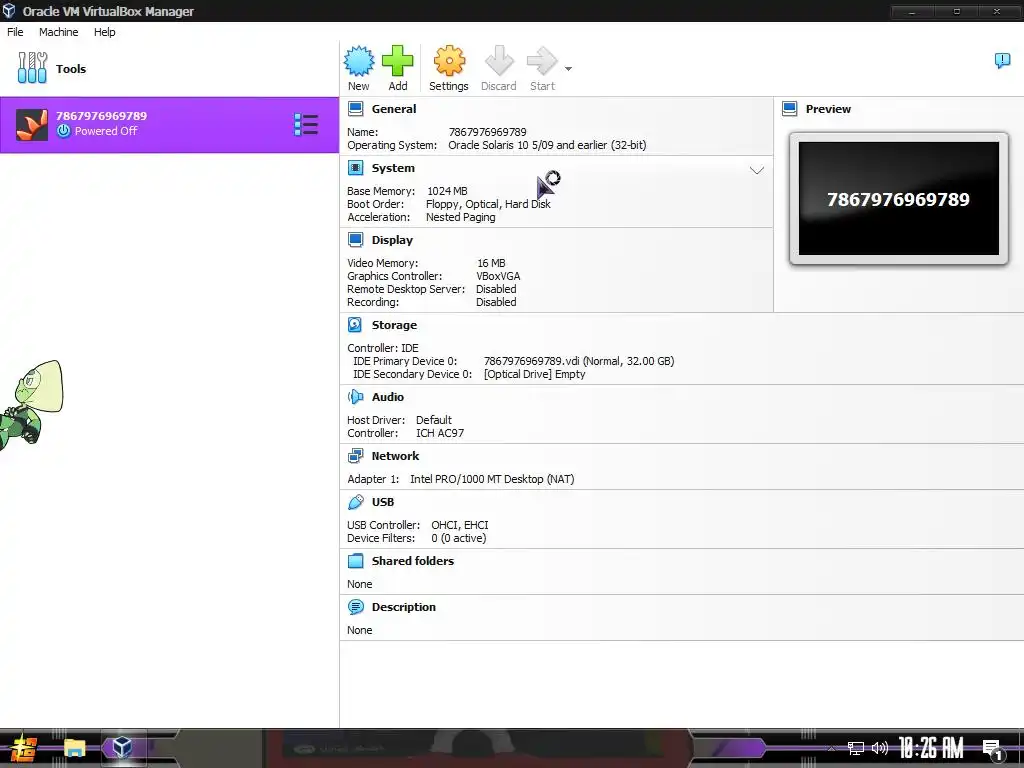The image size is (1024, 768).
Task: Click the Base Memory value 1024 MB
Action: [x=447, y=191]
